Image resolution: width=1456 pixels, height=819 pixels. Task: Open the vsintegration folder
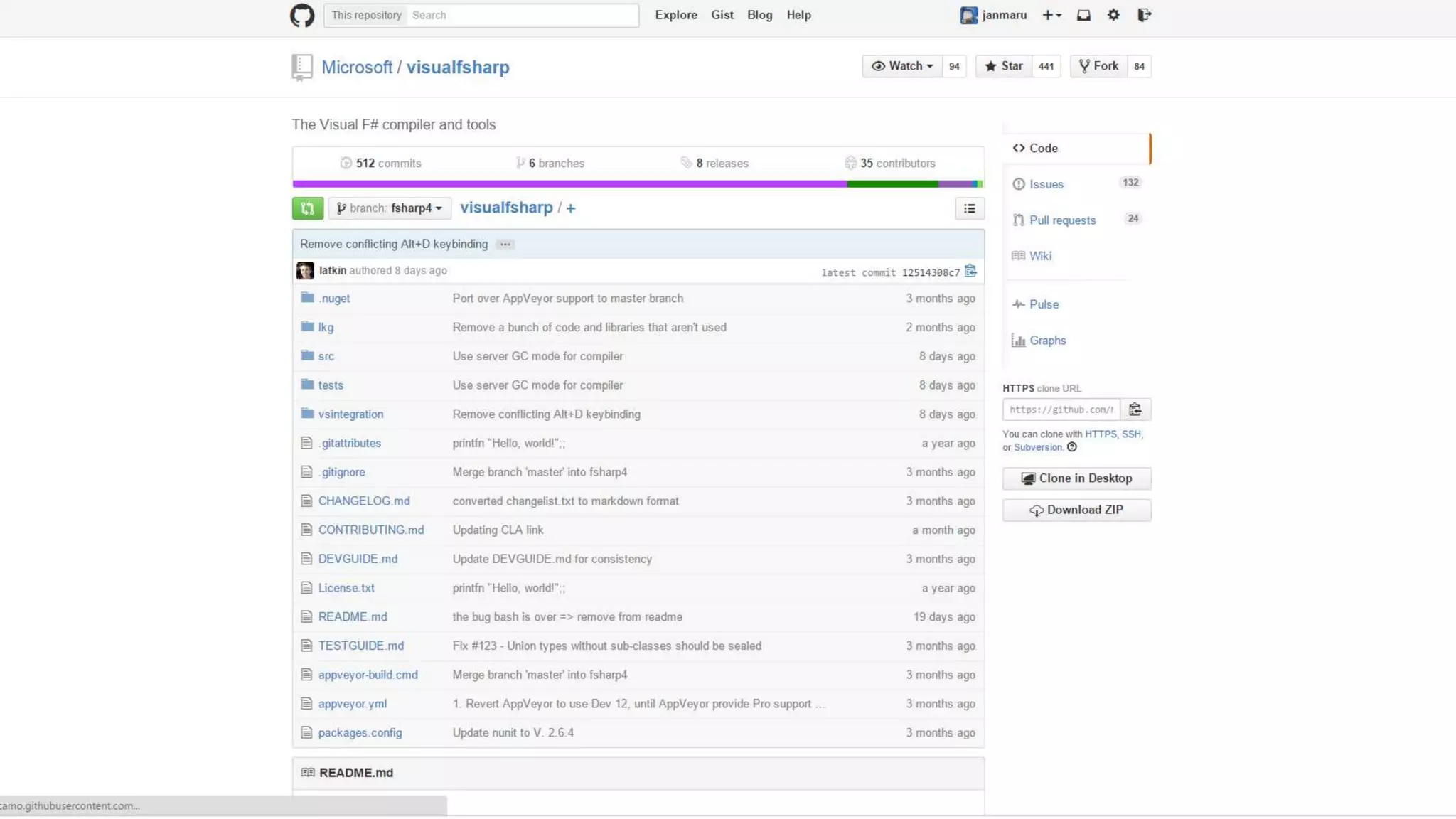(350, 414)
